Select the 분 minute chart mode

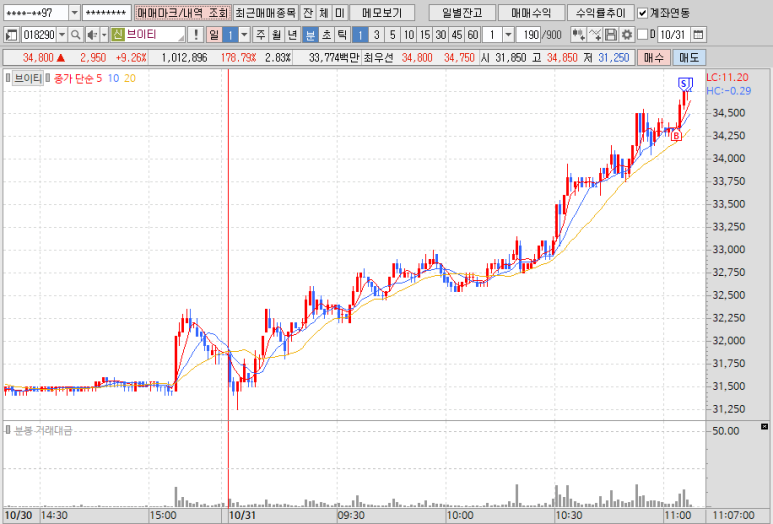click(x=310, y=35)
